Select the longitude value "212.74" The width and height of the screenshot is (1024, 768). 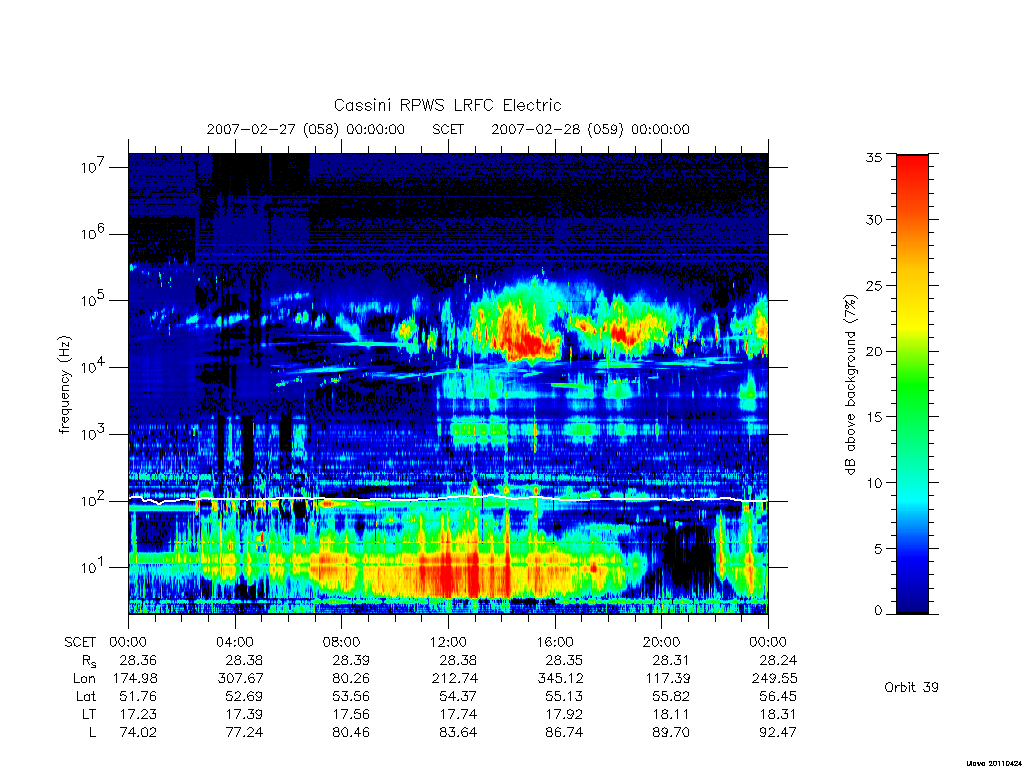pos(455,679)
